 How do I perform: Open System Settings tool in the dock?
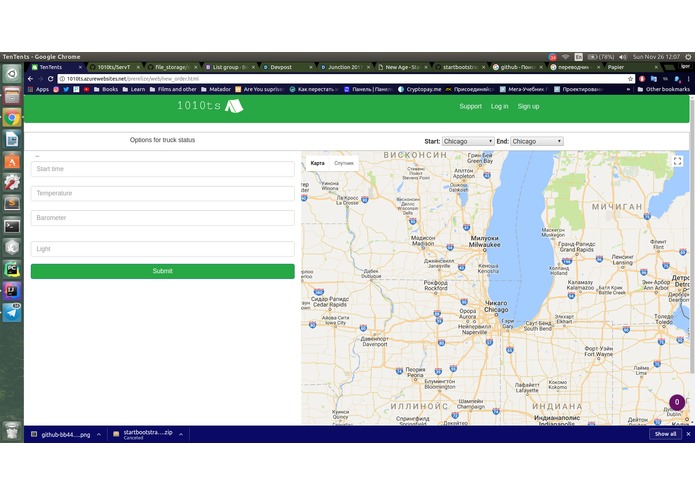pos(12,182)
